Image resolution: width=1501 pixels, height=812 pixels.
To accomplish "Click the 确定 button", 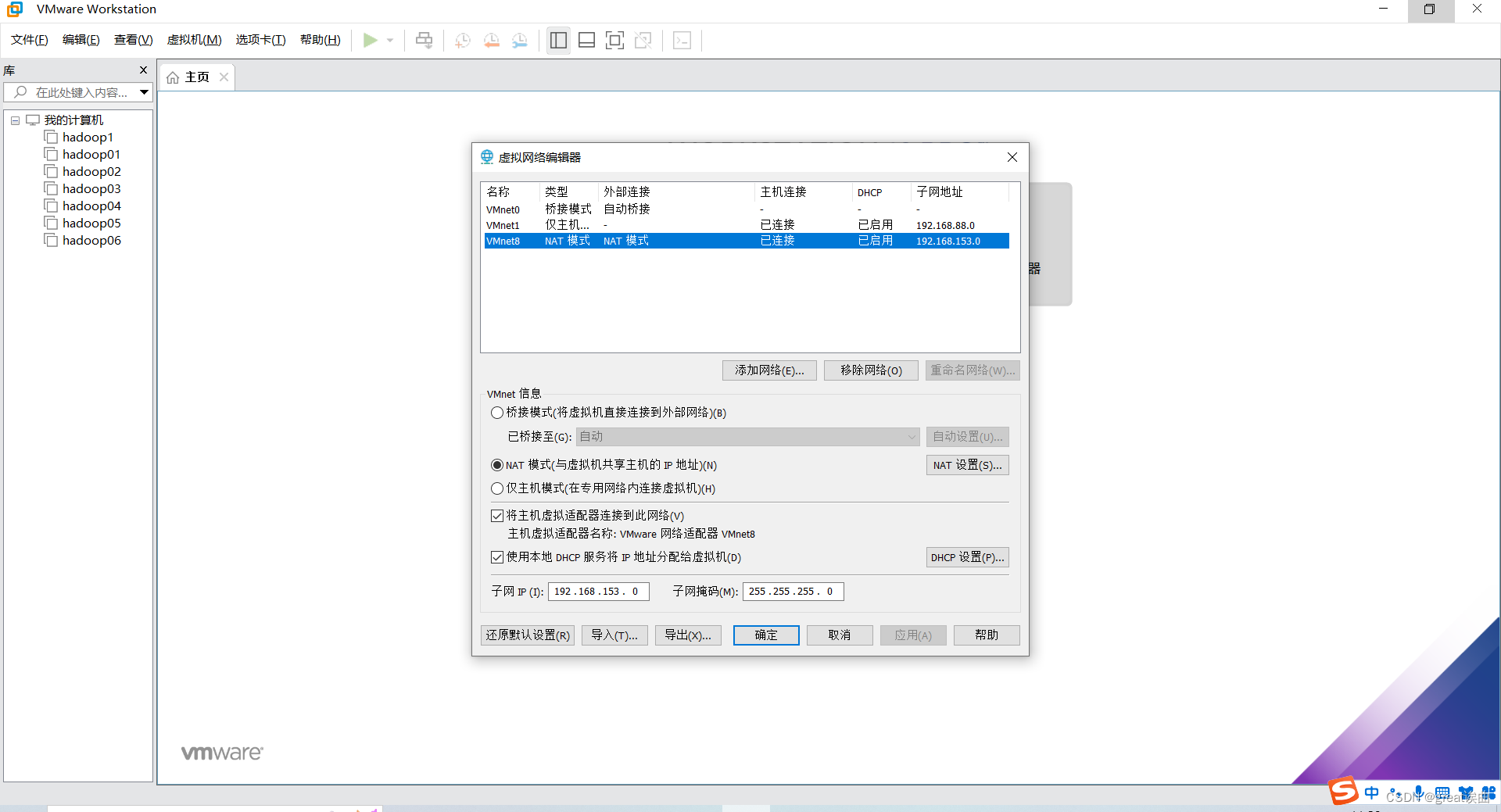I will point(766,635).
